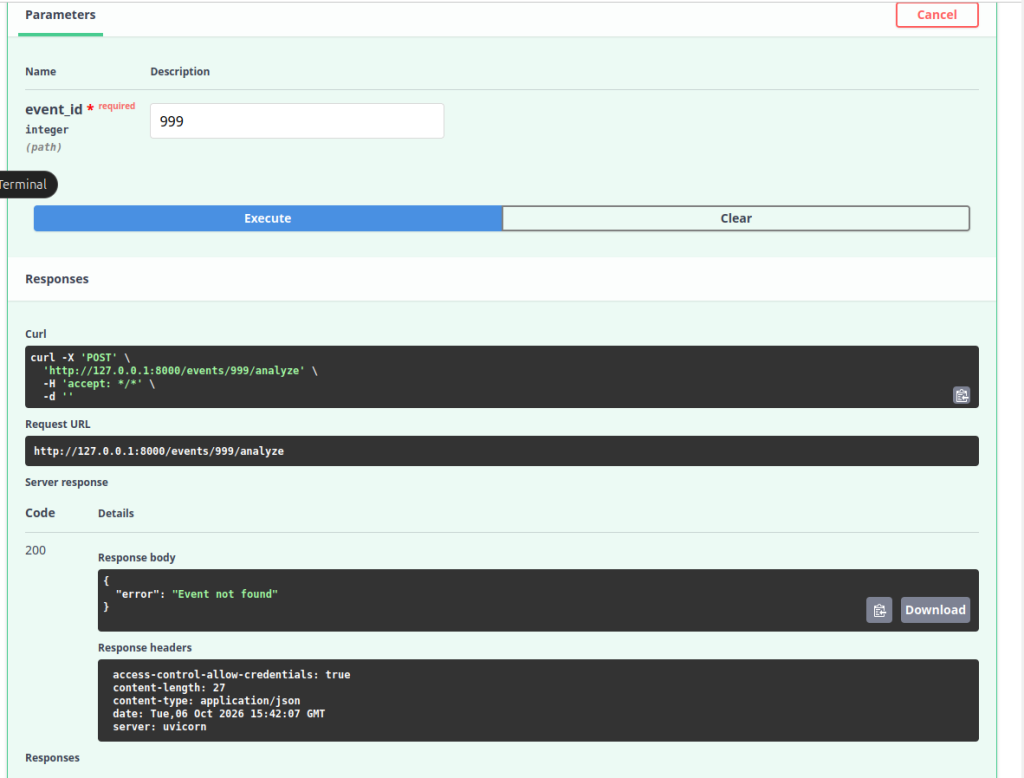Screen dimensions: 1024x778
Task: Open the Terminal dock tooltip label
Action: [25, 184]
